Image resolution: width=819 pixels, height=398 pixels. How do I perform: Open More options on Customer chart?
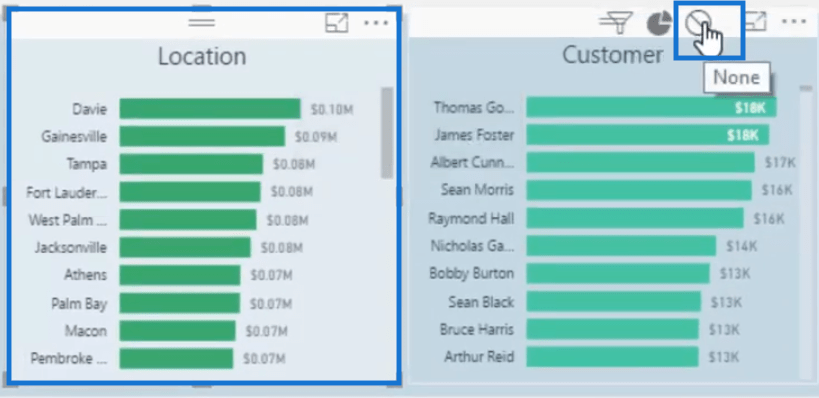tap(794, 21)
